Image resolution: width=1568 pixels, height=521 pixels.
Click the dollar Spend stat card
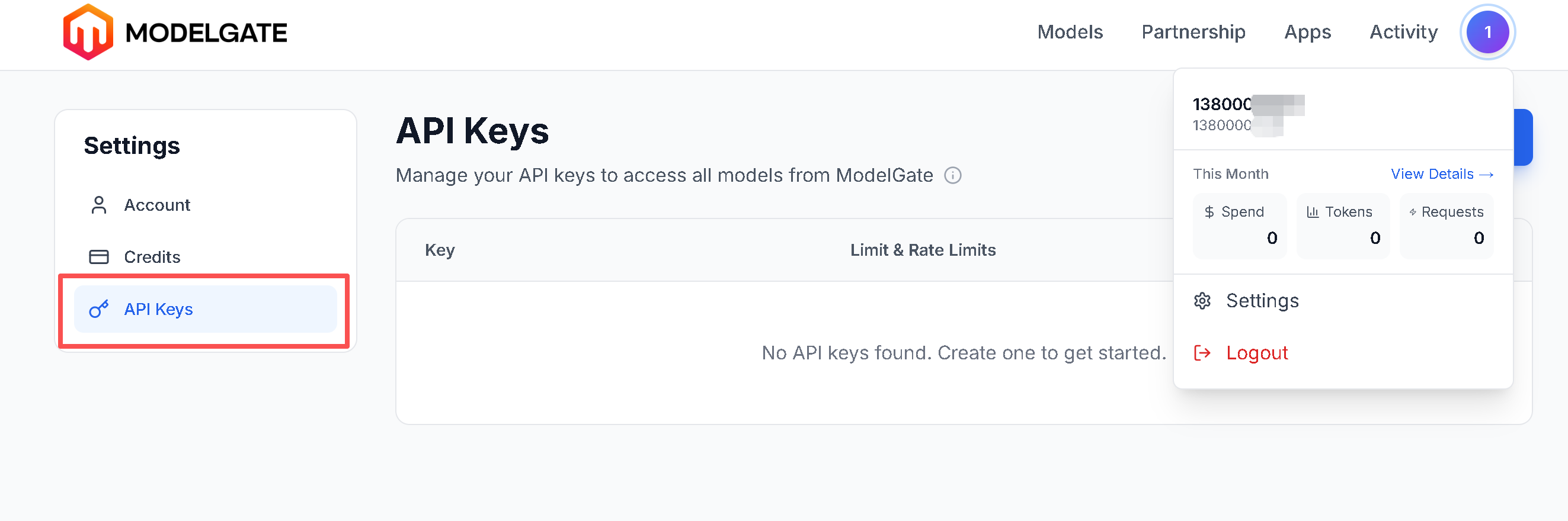point(1239,226)
